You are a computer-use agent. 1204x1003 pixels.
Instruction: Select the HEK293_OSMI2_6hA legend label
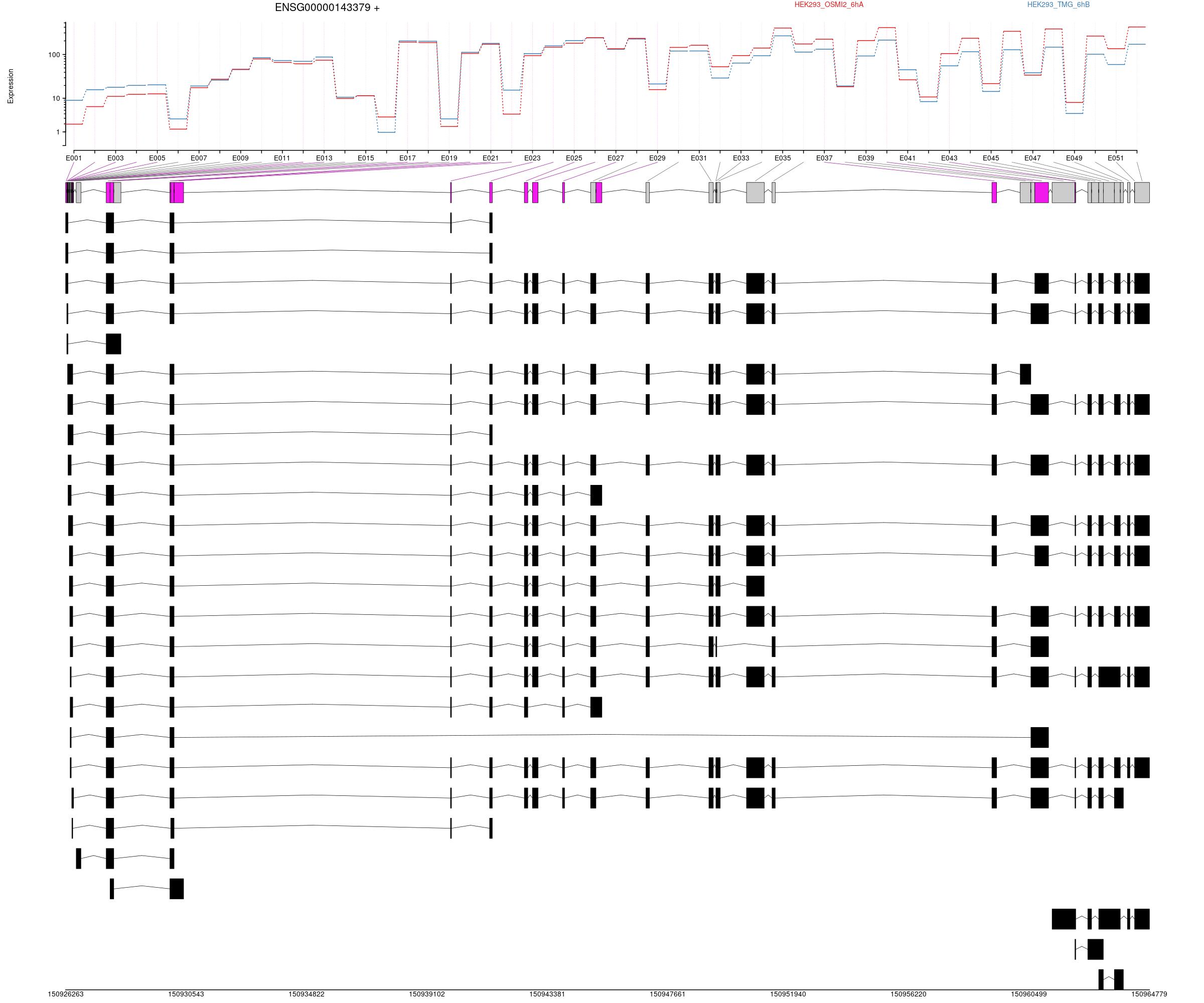coord(828,5)
